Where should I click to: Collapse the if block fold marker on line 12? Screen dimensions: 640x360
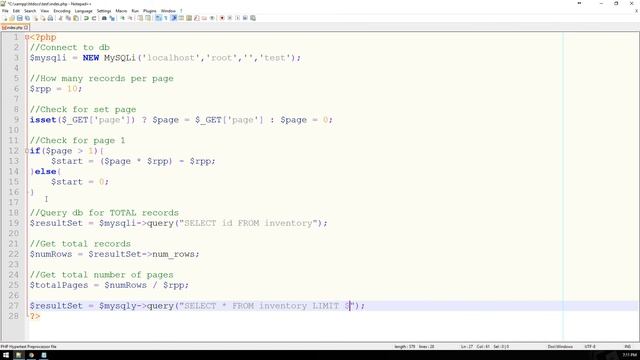[27, 151]
